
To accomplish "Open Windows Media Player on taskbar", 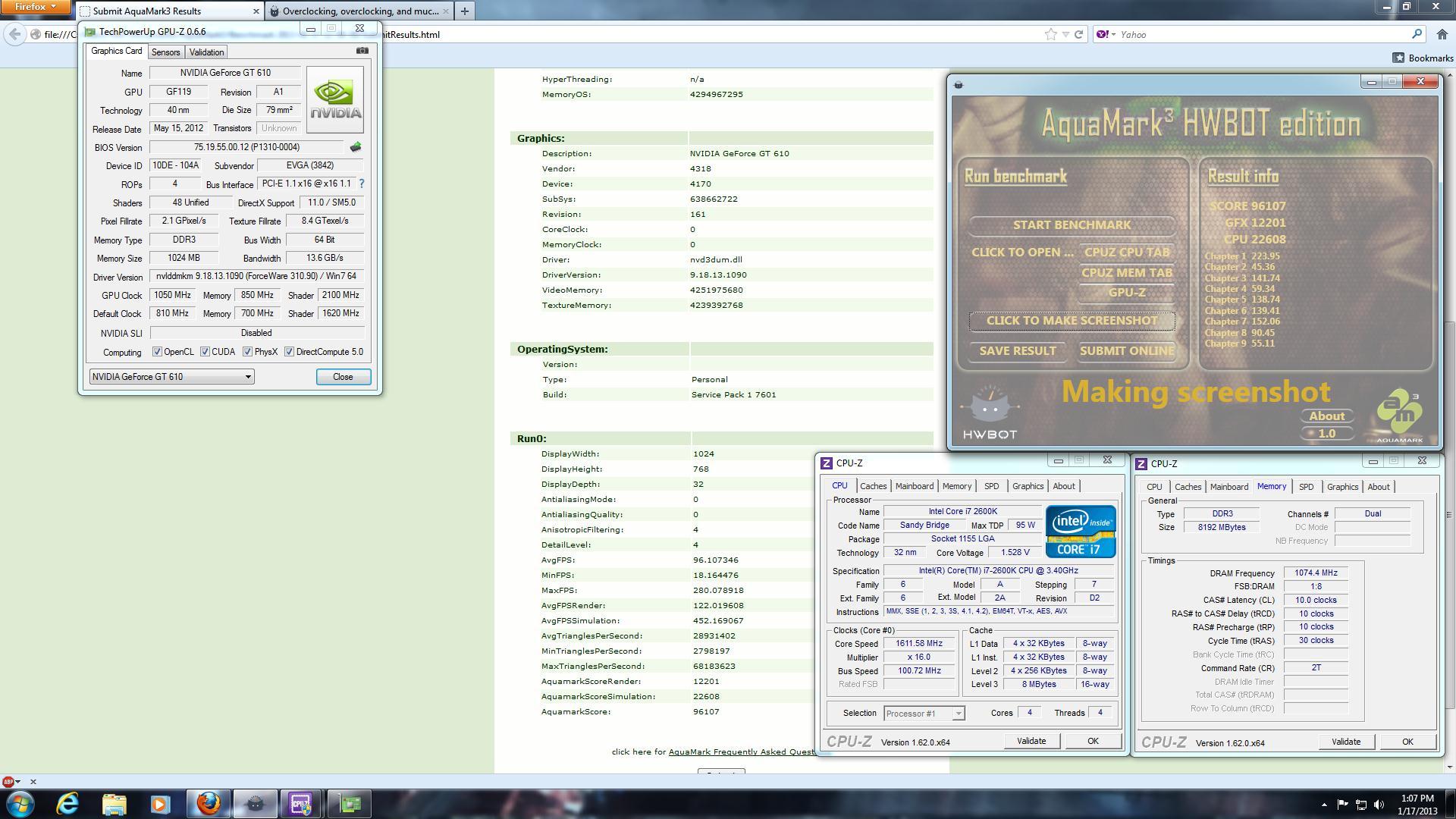I will click(160, 804).
